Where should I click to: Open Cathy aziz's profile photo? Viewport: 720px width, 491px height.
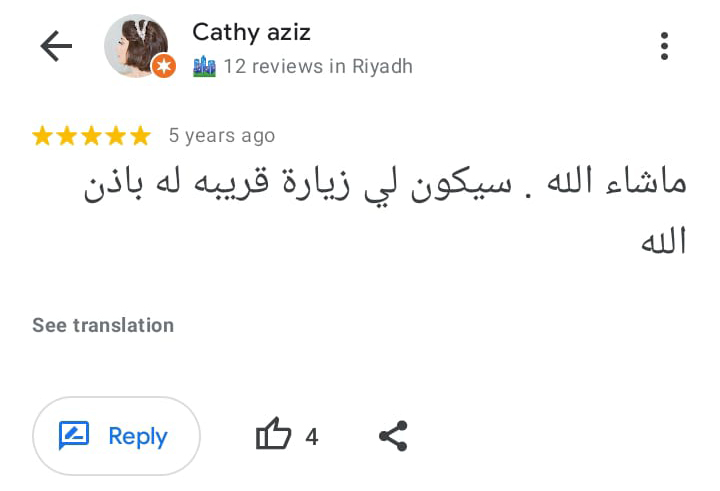(x=138, y=44)
